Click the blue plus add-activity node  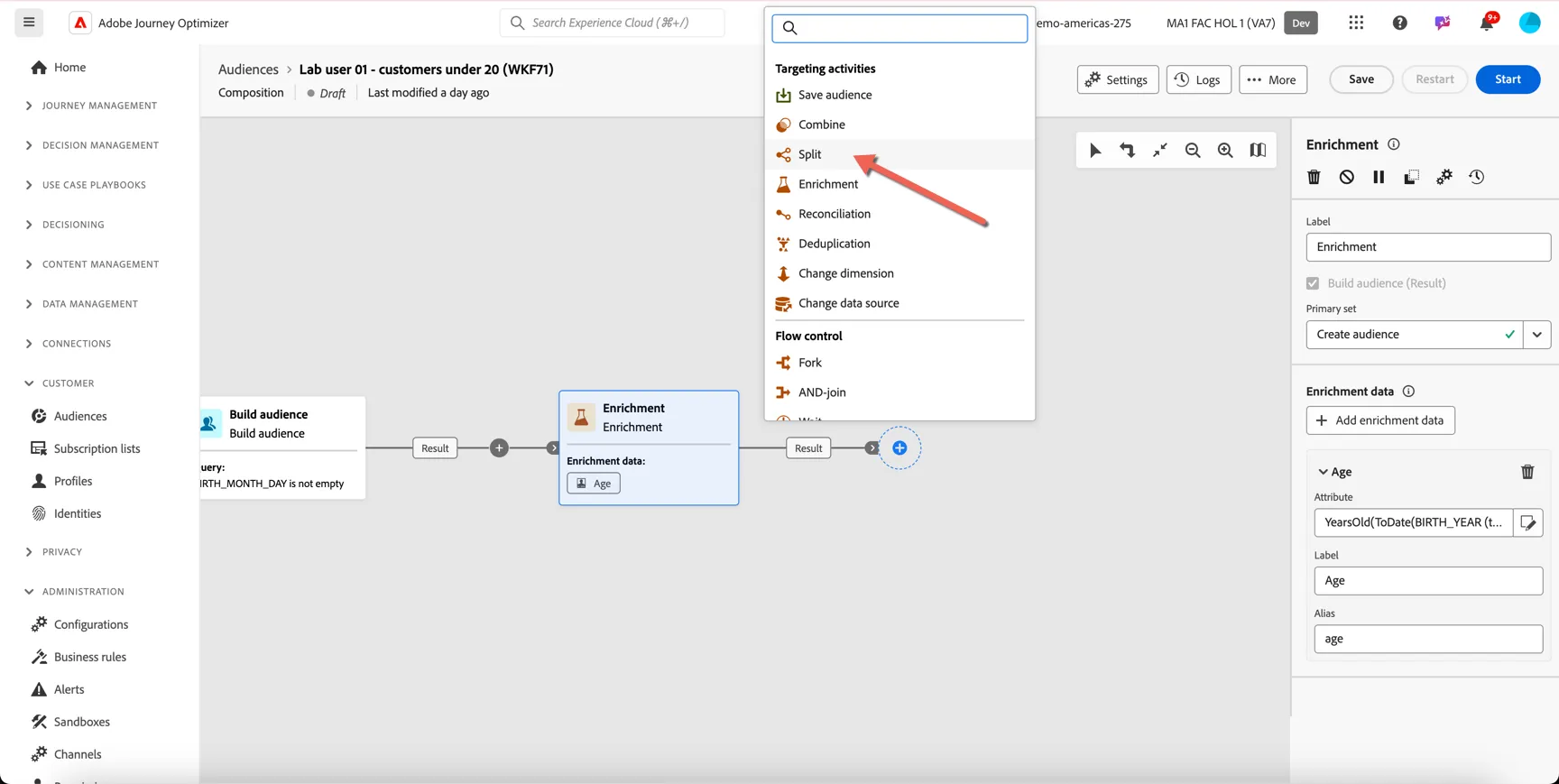pos(899,448)
